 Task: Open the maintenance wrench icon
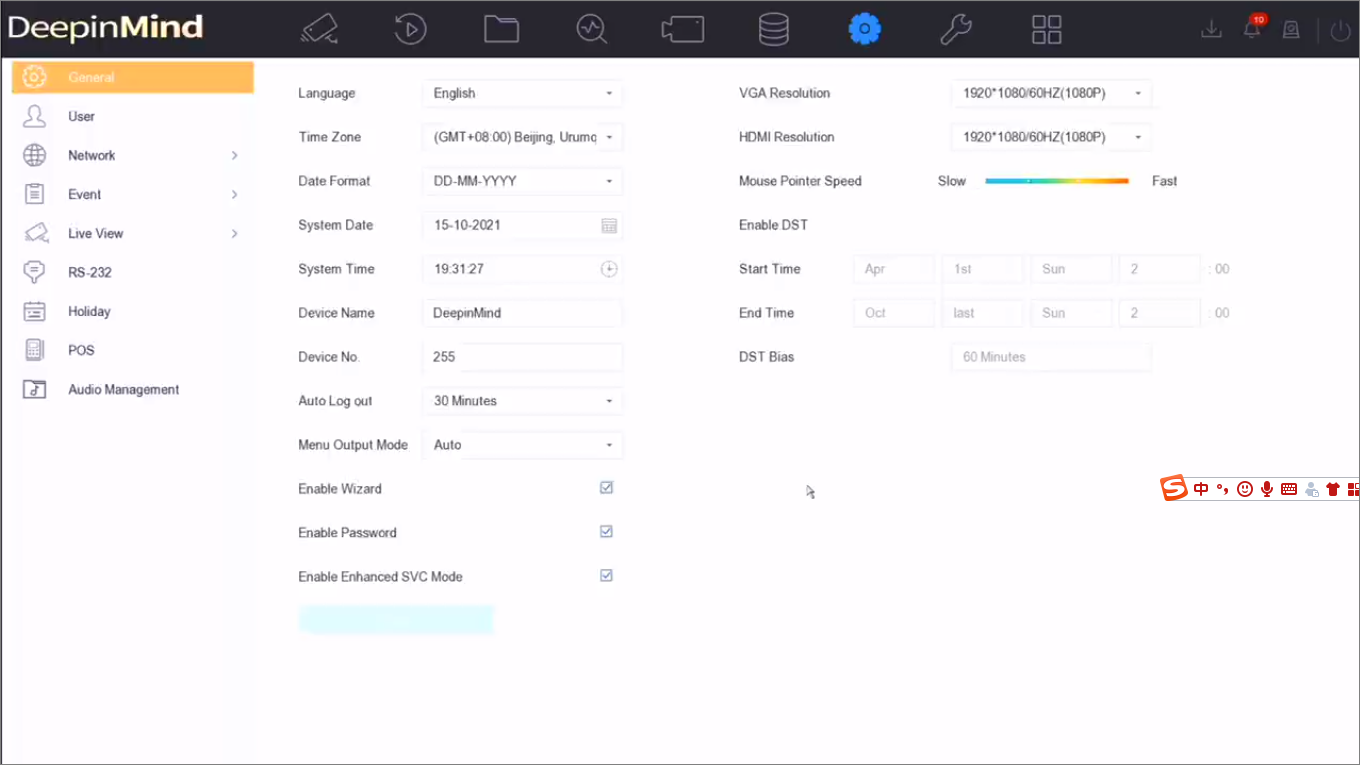coord(955,29)
